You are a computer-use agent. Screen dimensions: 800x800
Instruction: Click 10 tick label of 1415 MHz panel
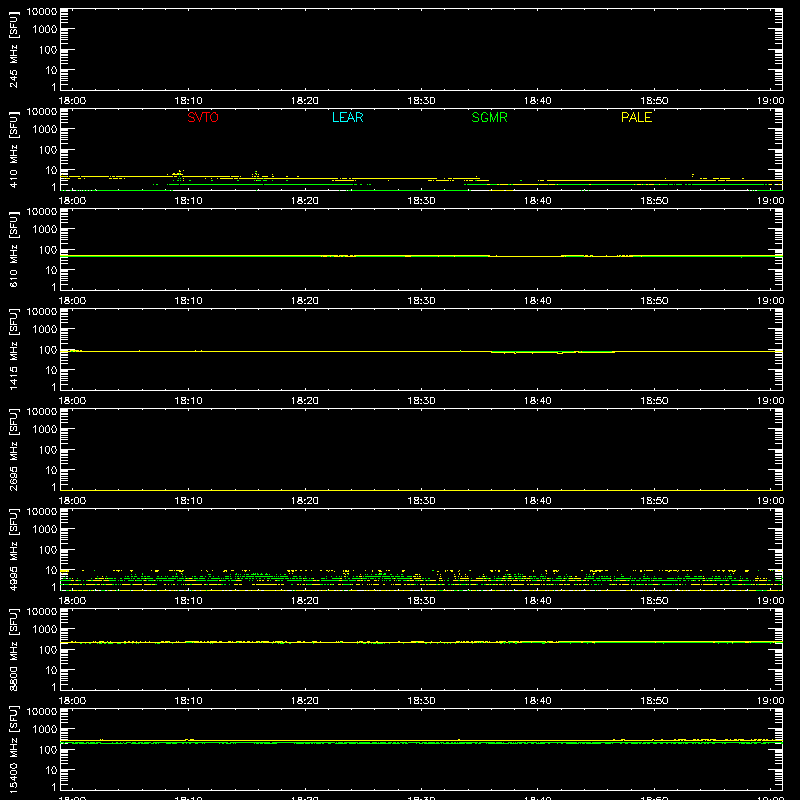52,370
